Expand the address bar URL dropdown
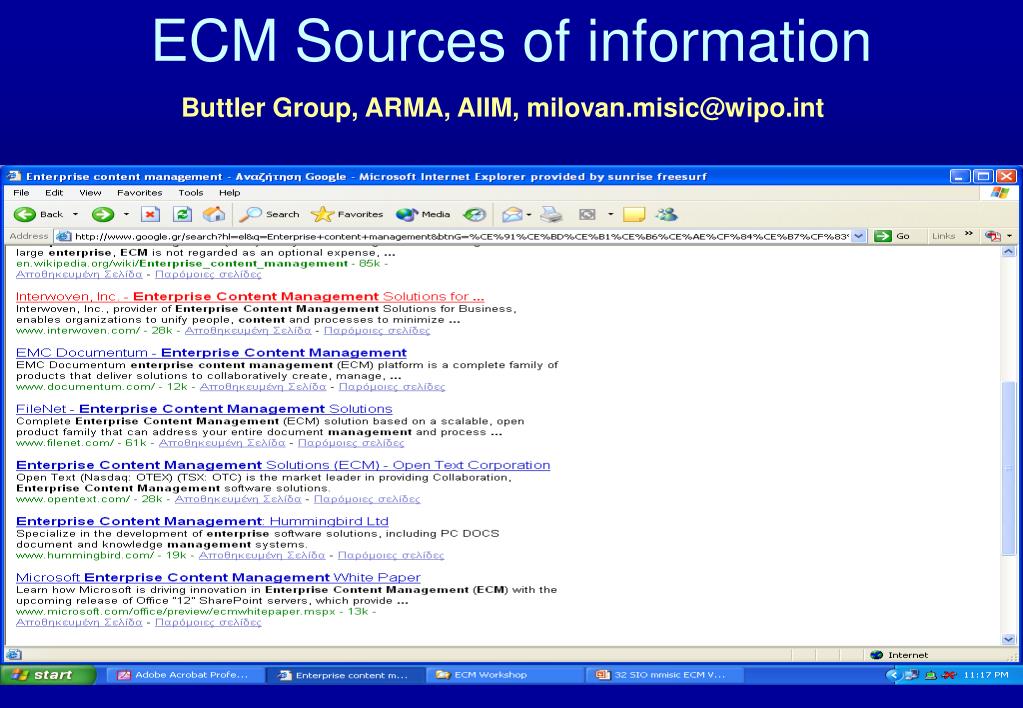 point(859,236)
